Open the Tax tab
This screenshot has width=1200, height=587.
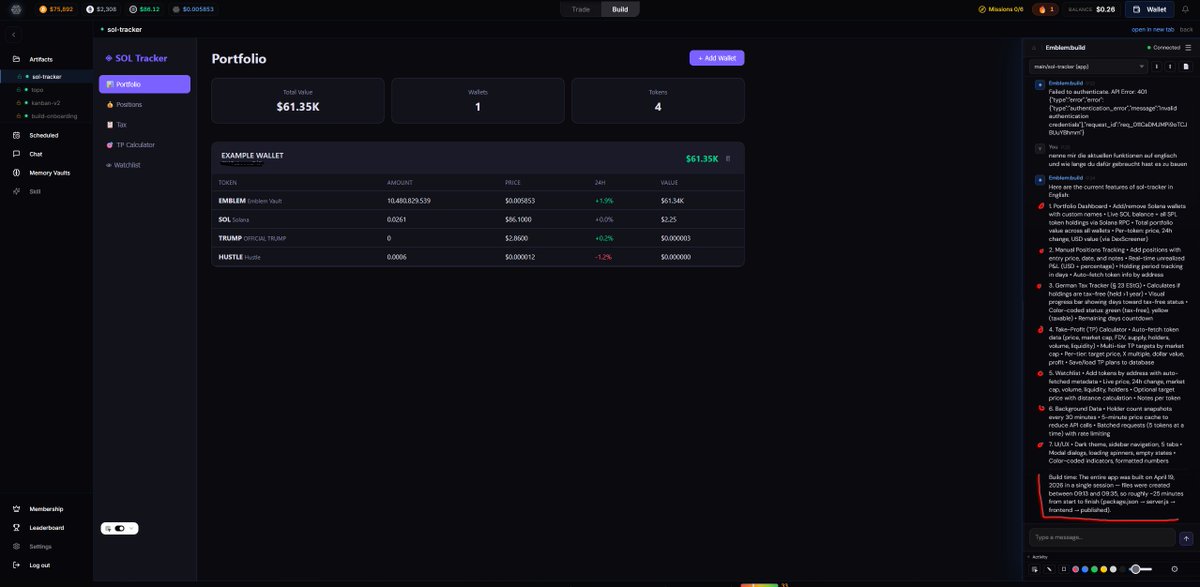(144, 125)
